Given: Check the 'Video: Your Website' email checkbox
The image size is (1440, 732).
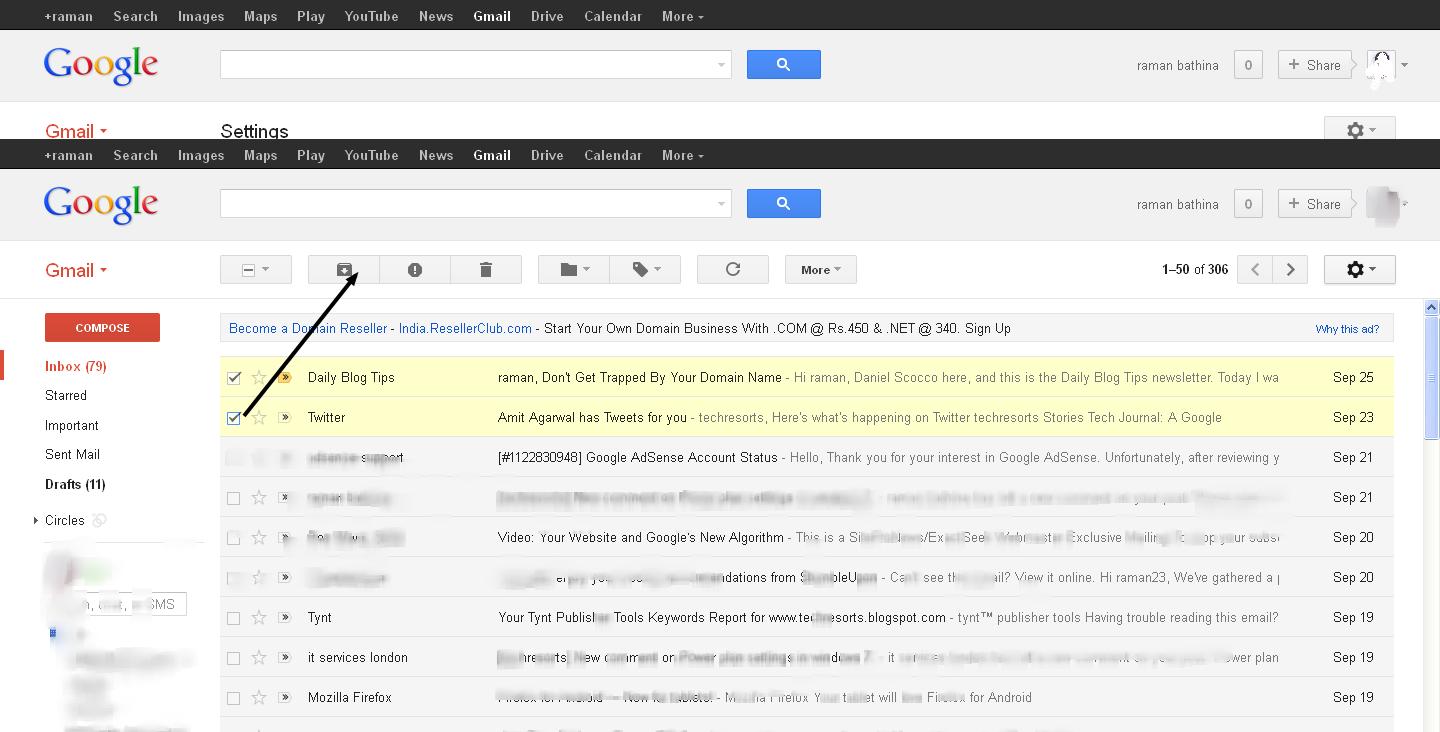Looking at the screenshot, I should [234, 538].
